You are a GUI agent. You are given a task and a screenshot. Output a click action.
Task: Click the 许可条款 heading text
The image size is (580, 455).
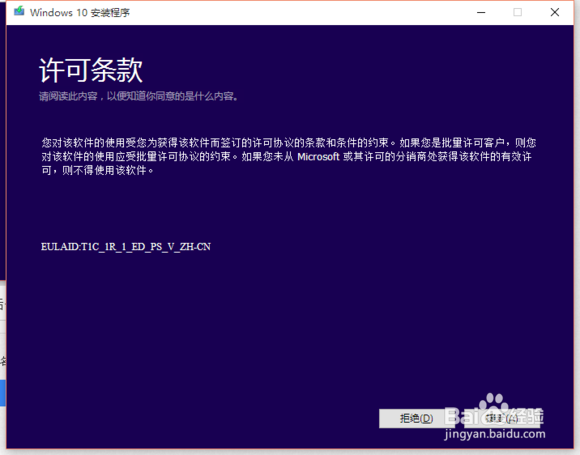[91, 70]
